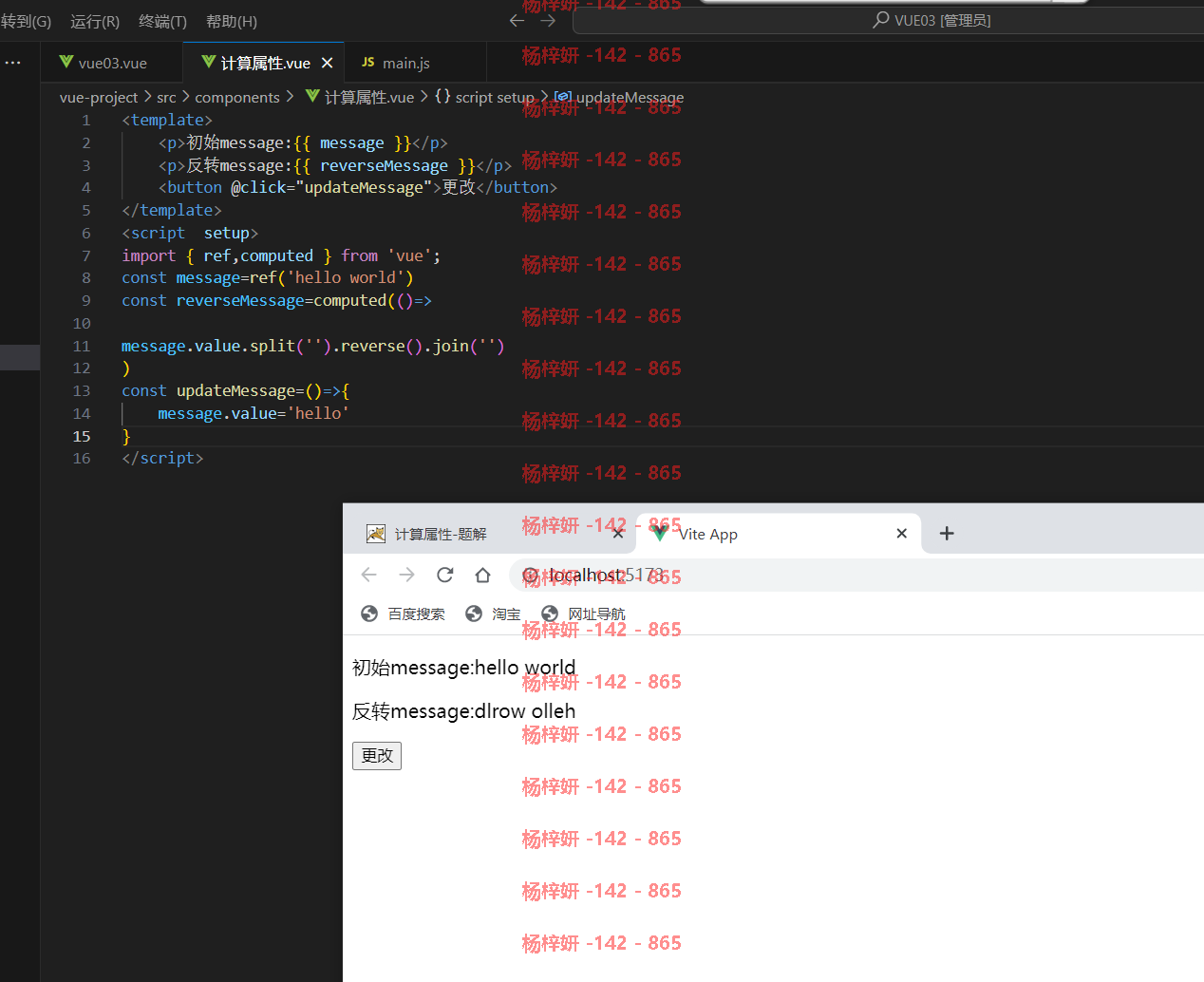The height and width of the screenshot is (982, 1204).
Task: Click the Vue icon on vue03.vue tab
Action: click(66, 62)
